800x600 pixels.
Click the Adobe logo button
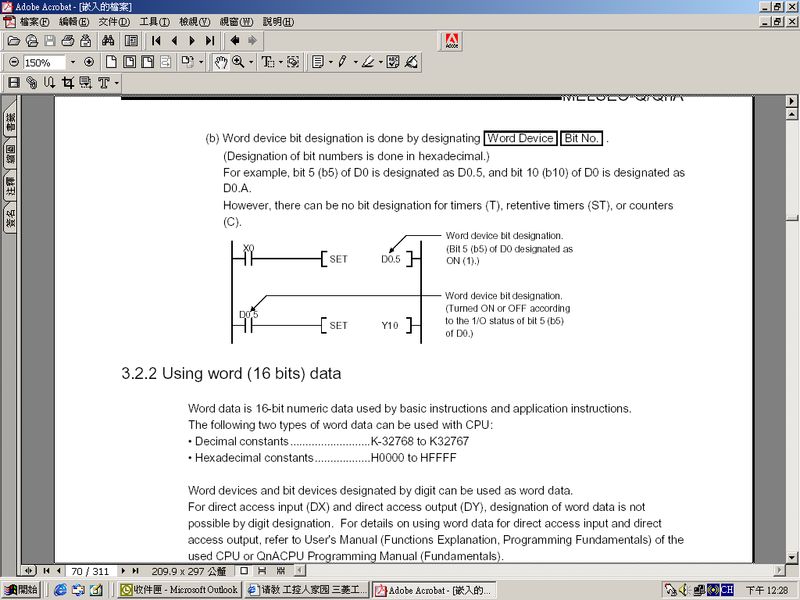click(x=451, y=41)
